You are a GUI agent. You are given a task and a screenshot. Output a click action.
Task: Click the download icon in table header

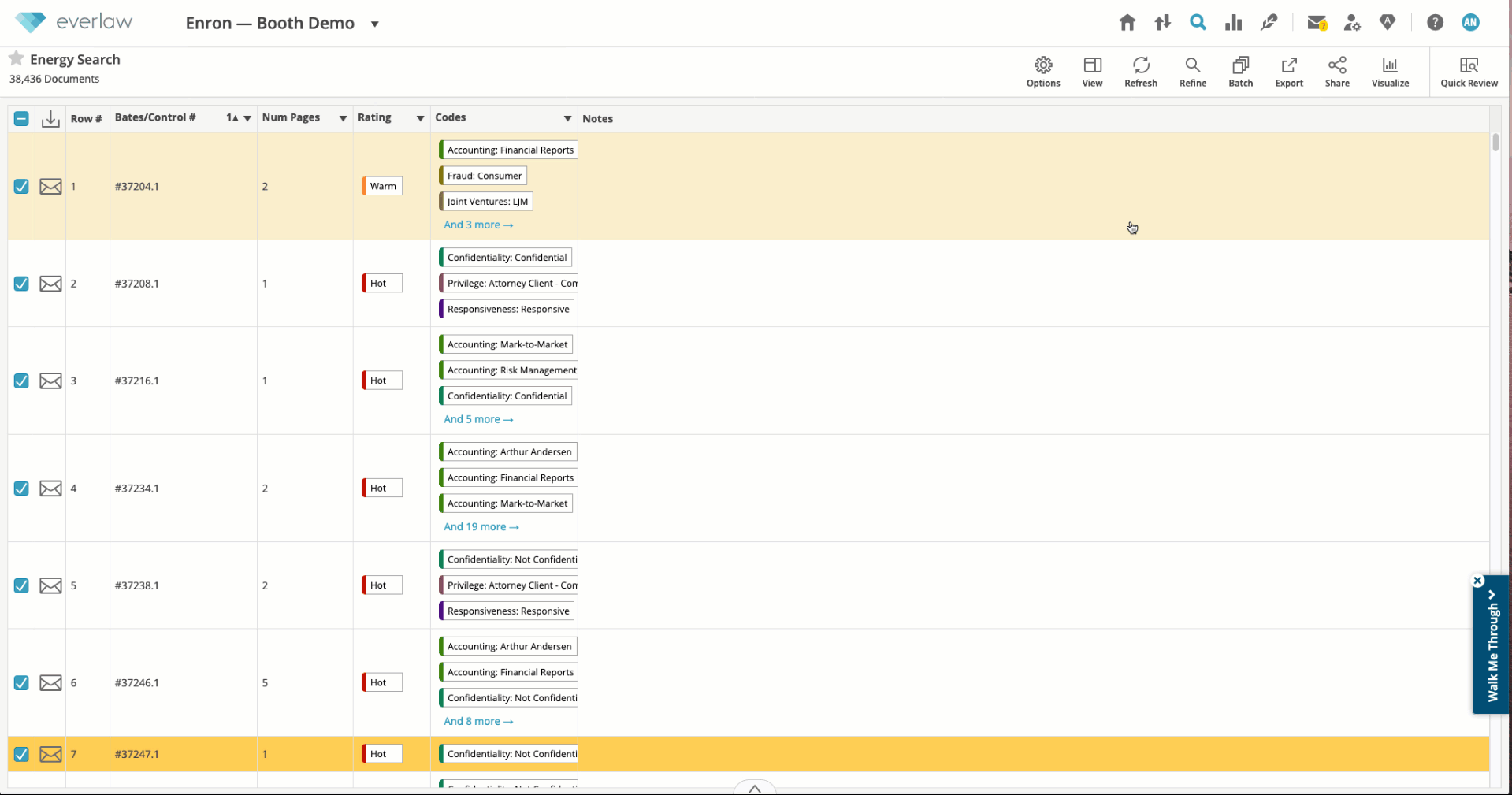[50, 118]
